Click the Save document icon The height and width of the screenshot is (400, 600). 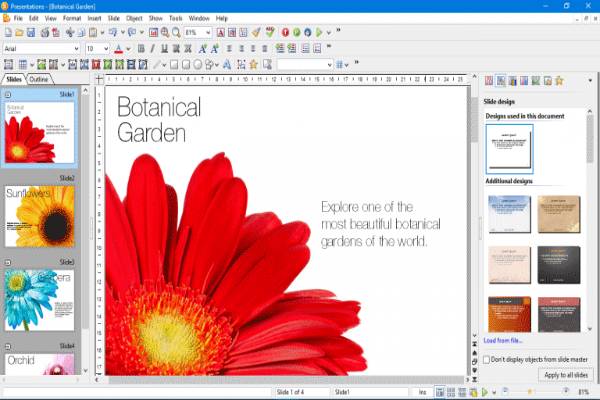click(32, 33)
